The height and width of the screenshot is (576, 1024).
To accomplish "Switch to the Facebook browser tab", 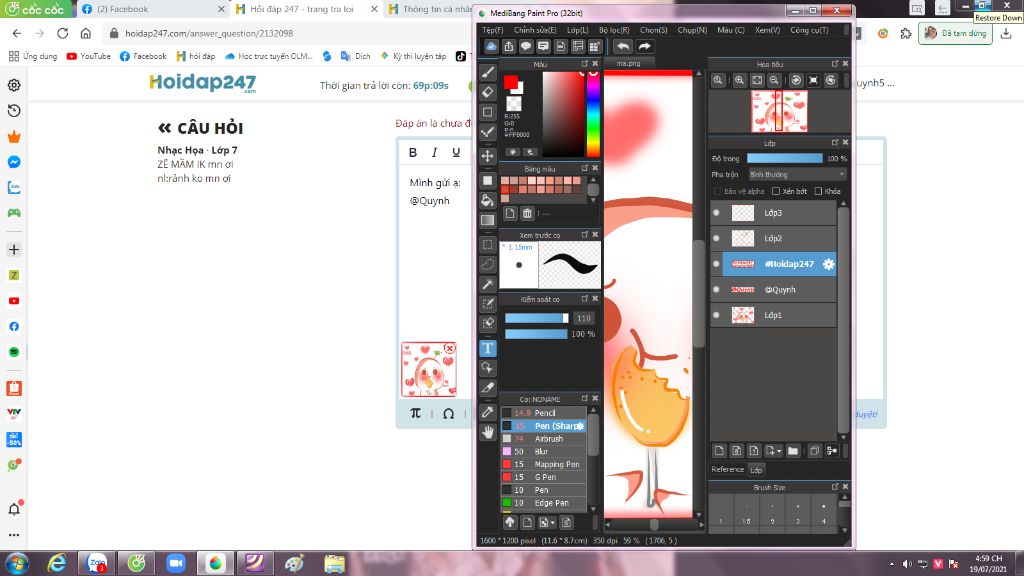I will pyautogui.click(x=153, y=9).
